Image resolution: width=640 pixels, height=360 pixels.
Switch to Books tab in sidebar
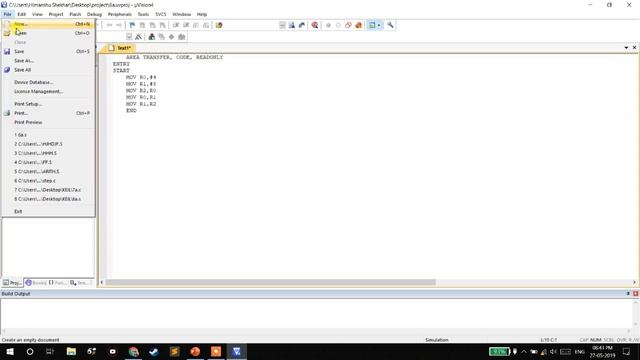click(36, 282)
